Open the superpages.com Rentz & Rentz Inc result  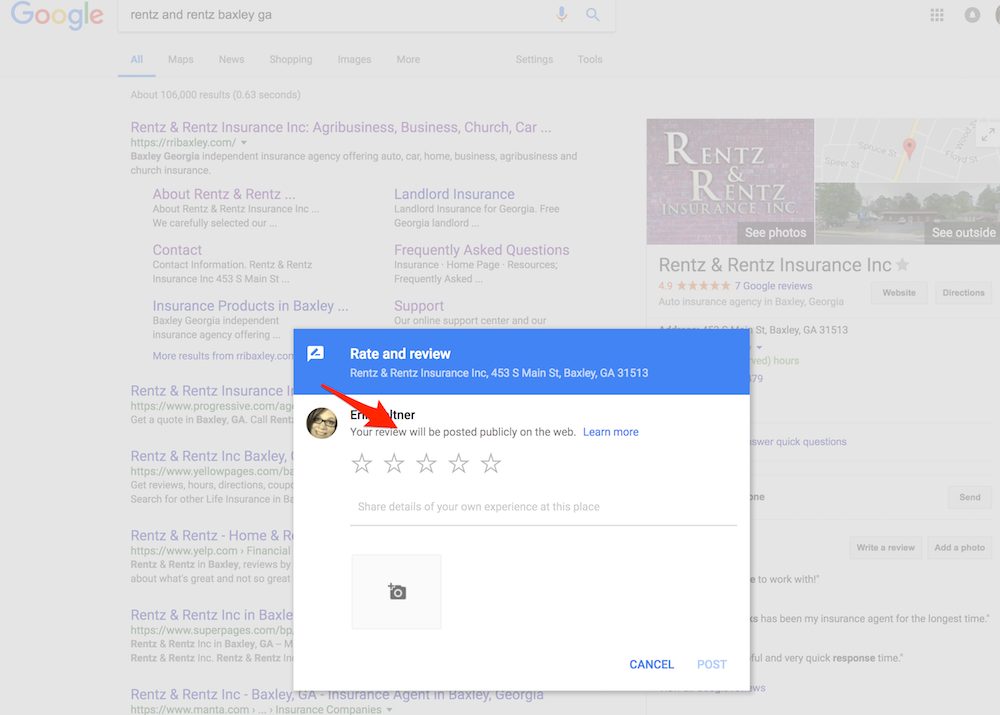(x=212, y=615)
